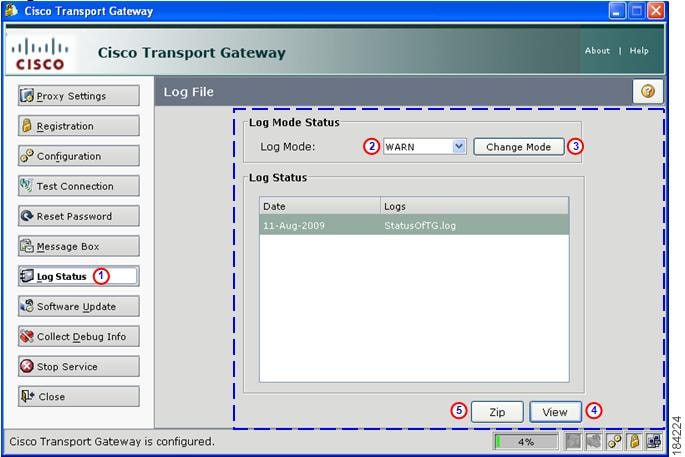Click the yellow help question mark icon
685x457 pixels.
(x=647, y=91)
